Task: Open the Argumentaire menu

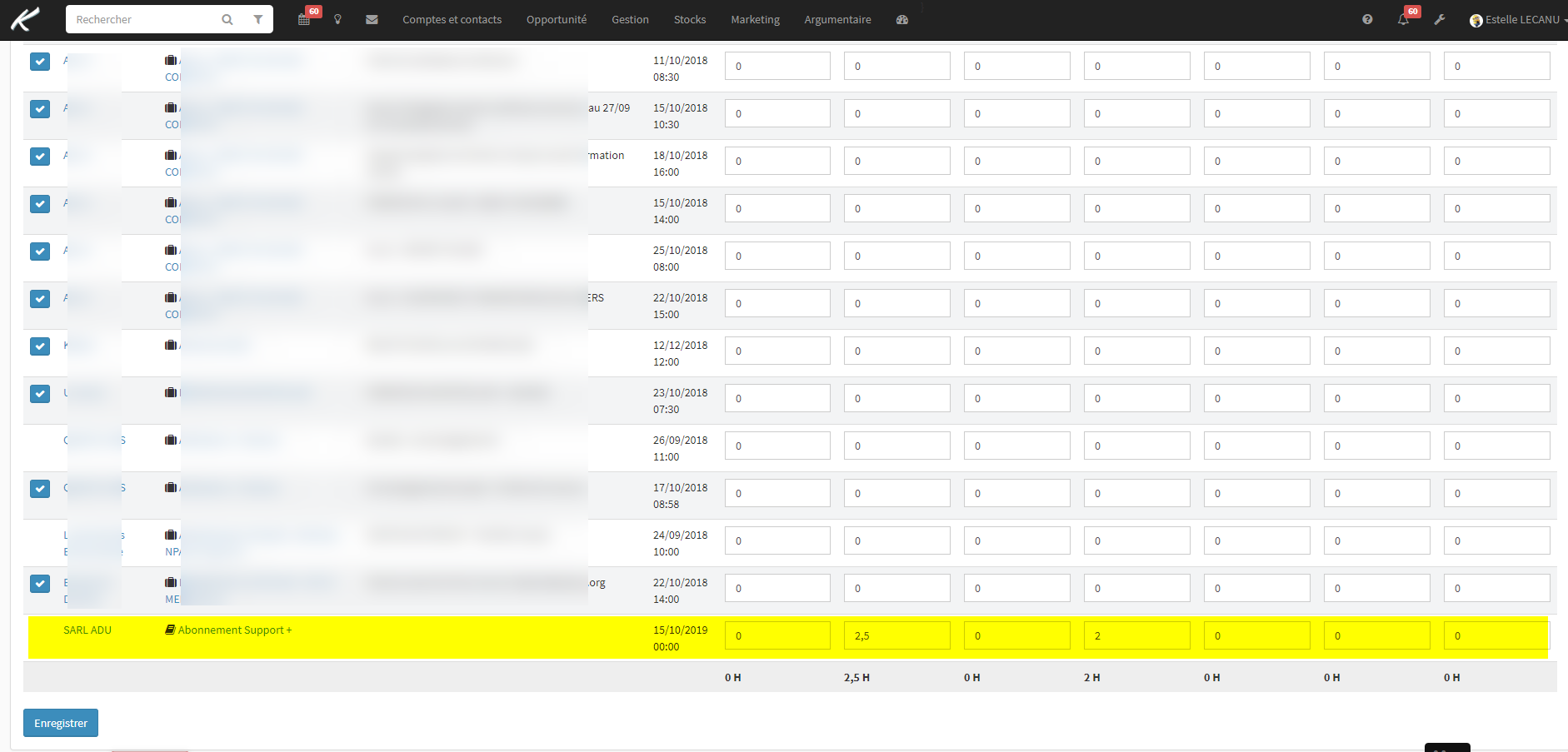Action: click(837, 19)
